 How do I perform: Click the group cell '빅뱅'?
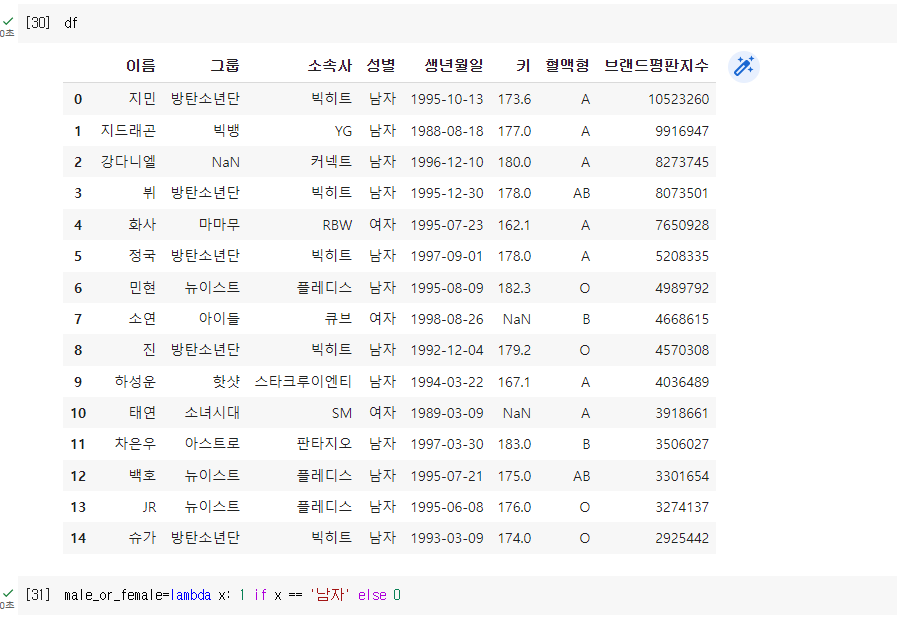[x=226, y=130]
